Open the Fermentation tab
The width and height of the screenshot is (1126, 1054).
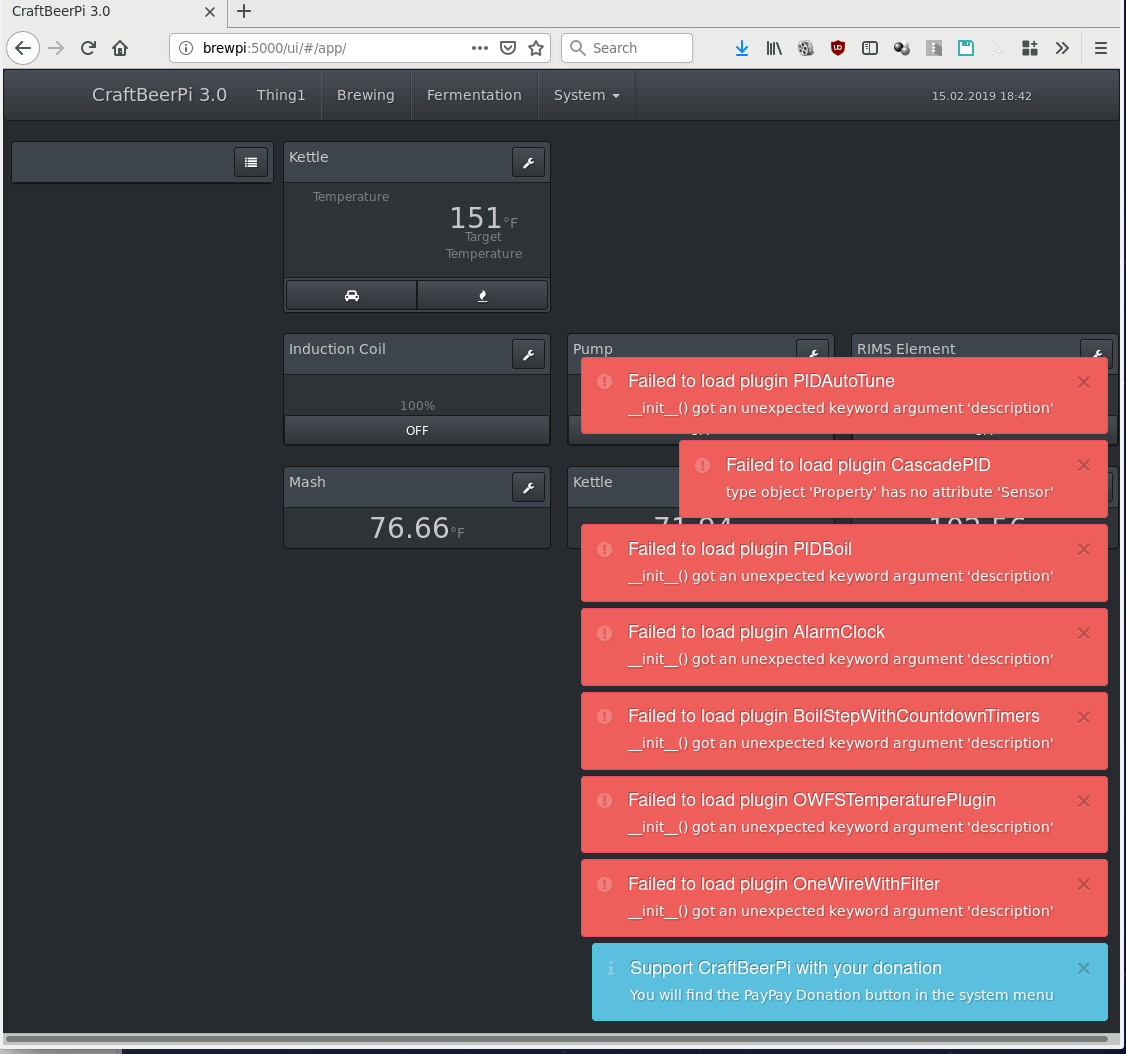click(x=474, y=95)
